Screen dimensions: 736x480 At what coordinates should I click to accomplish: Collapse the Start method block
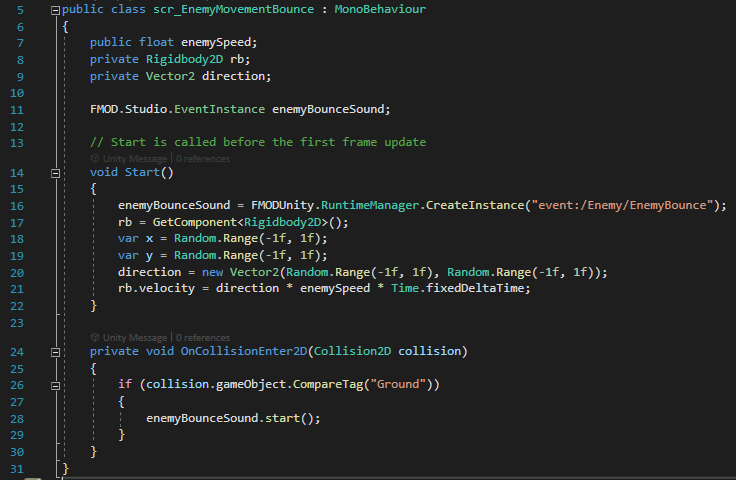(54, 172)
